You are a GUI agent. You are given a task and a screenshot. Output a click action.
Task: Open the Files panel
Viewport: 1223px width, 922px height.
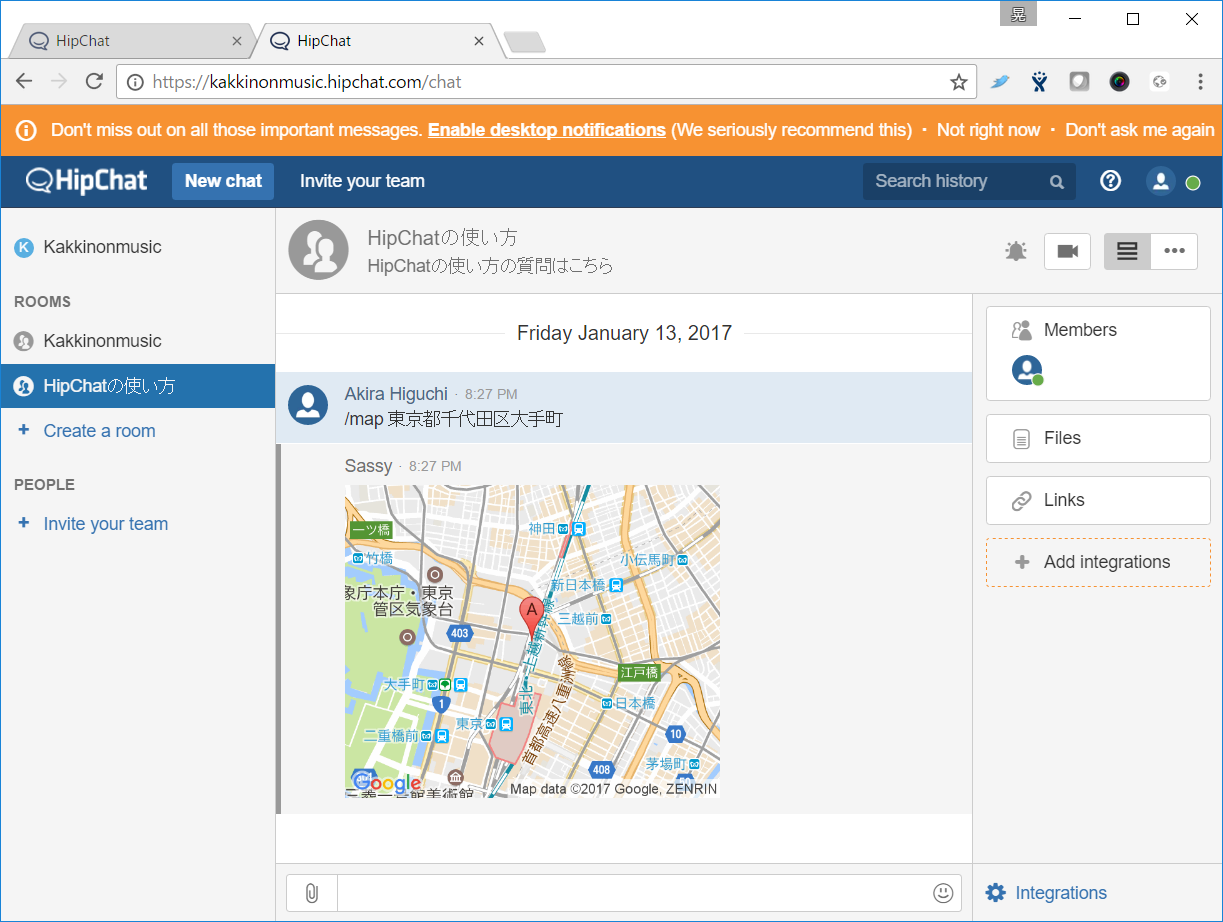pyautogui.click(x=1098, y=438)
